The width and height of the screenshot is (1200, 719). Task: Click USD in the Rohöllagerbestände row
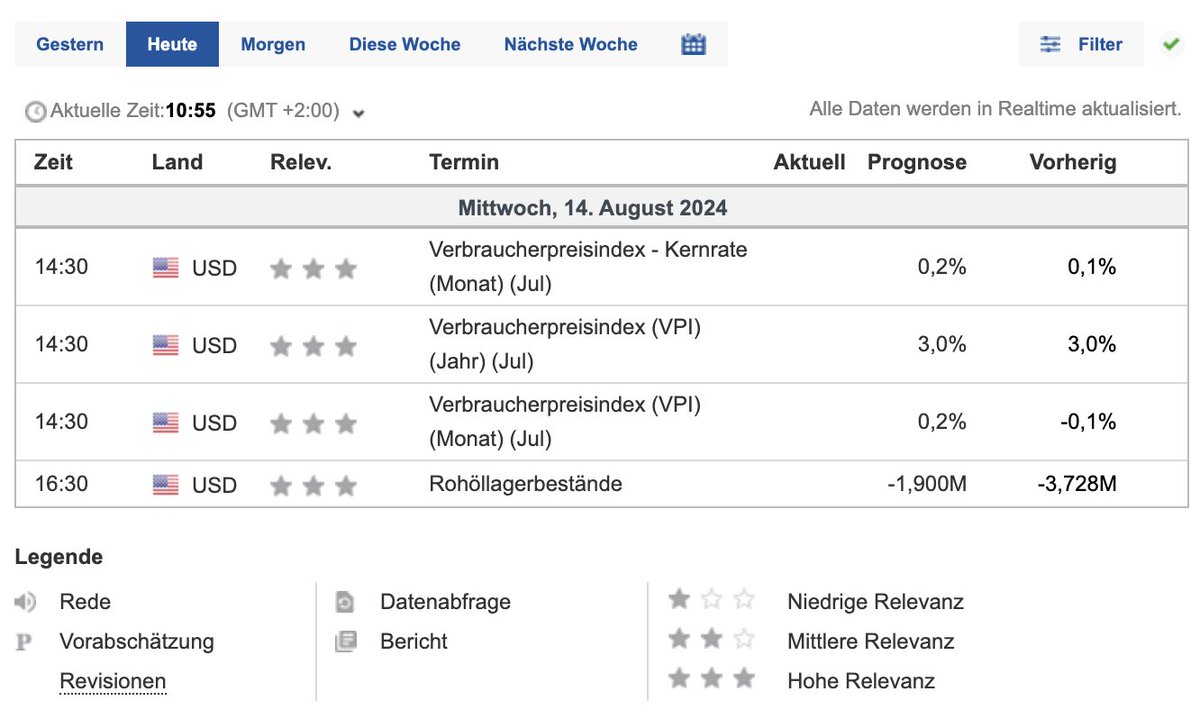point(214,485)
